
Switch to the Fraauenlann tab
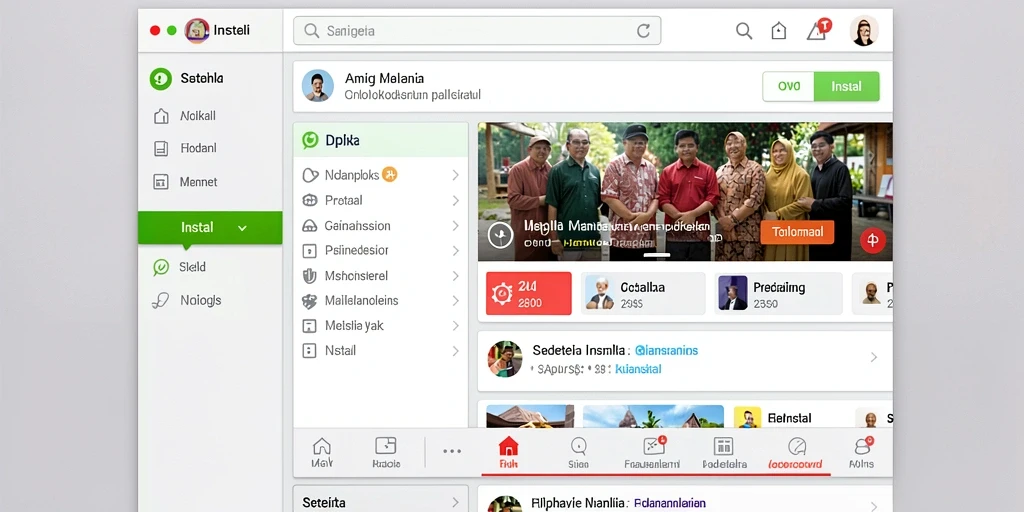pyautogui.click(x=652, y=453)
